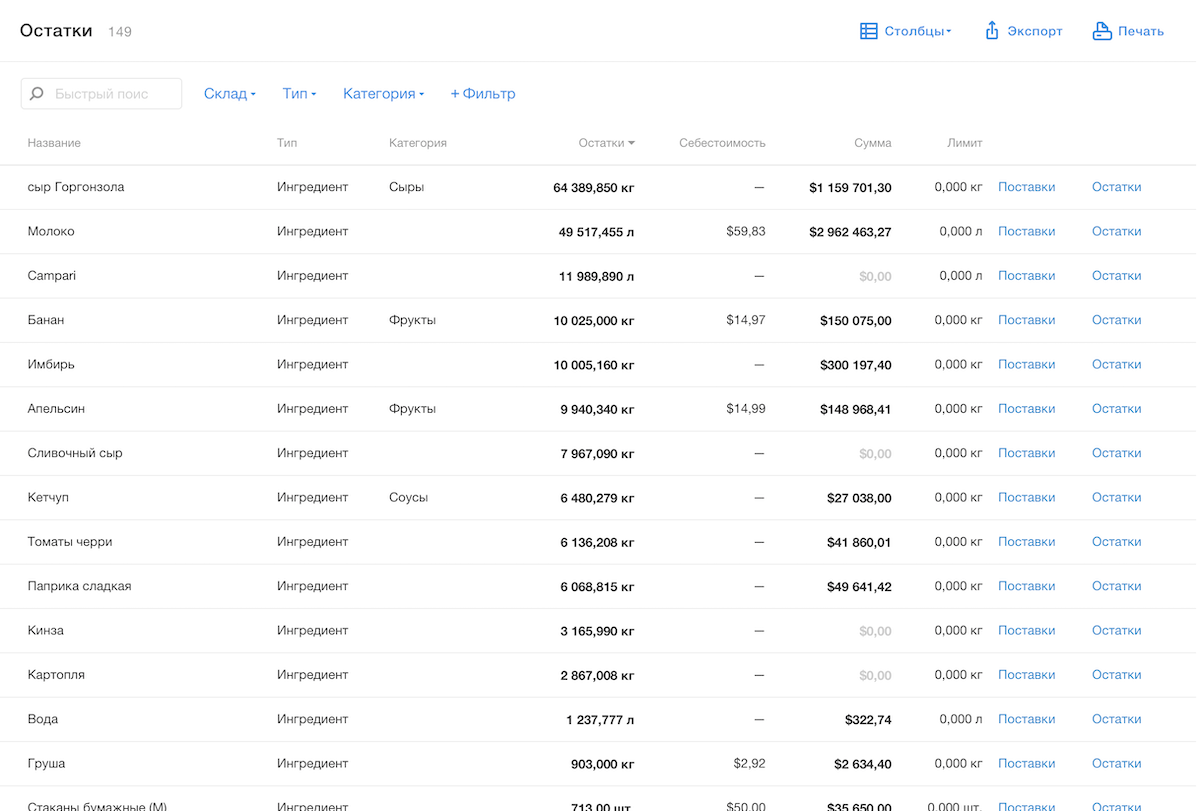This screenshot has height=811, width=1200.
Task: Add a new filter with + Фильтр
Action: click(x=483, y=94)
